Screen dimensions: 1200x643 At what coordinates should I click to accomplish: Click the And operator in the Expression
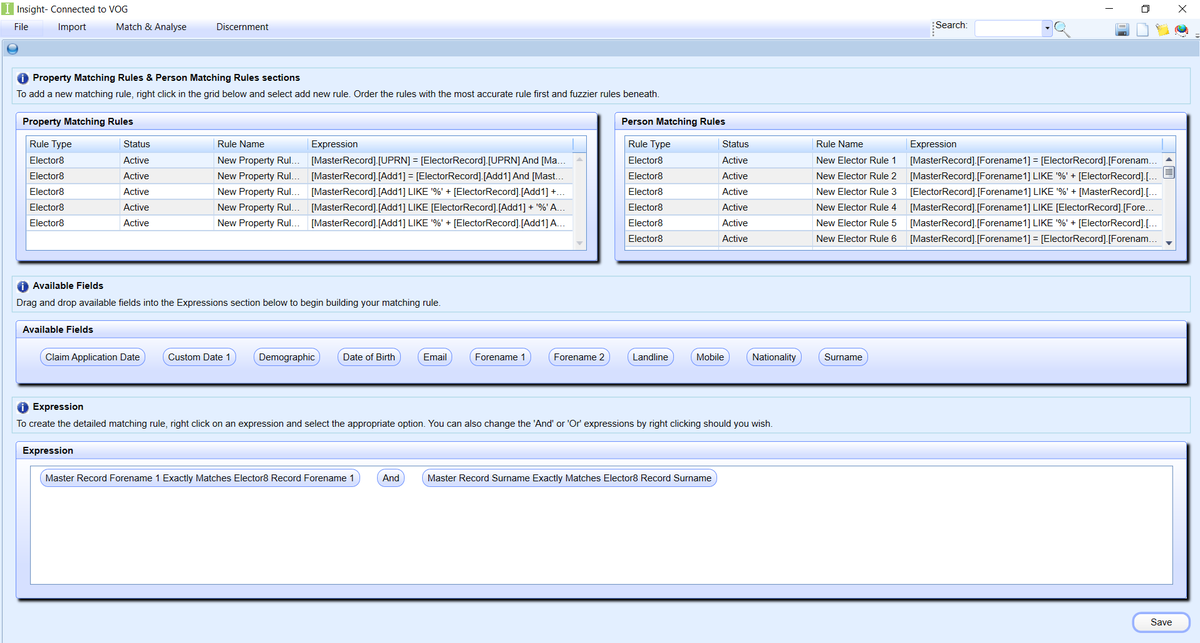390,477
